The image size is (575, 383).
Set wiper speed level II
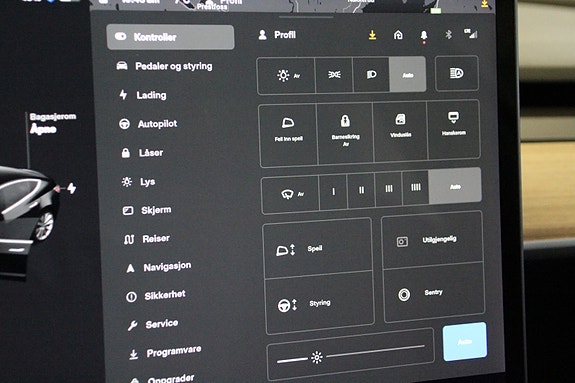[x=361, y=190]
